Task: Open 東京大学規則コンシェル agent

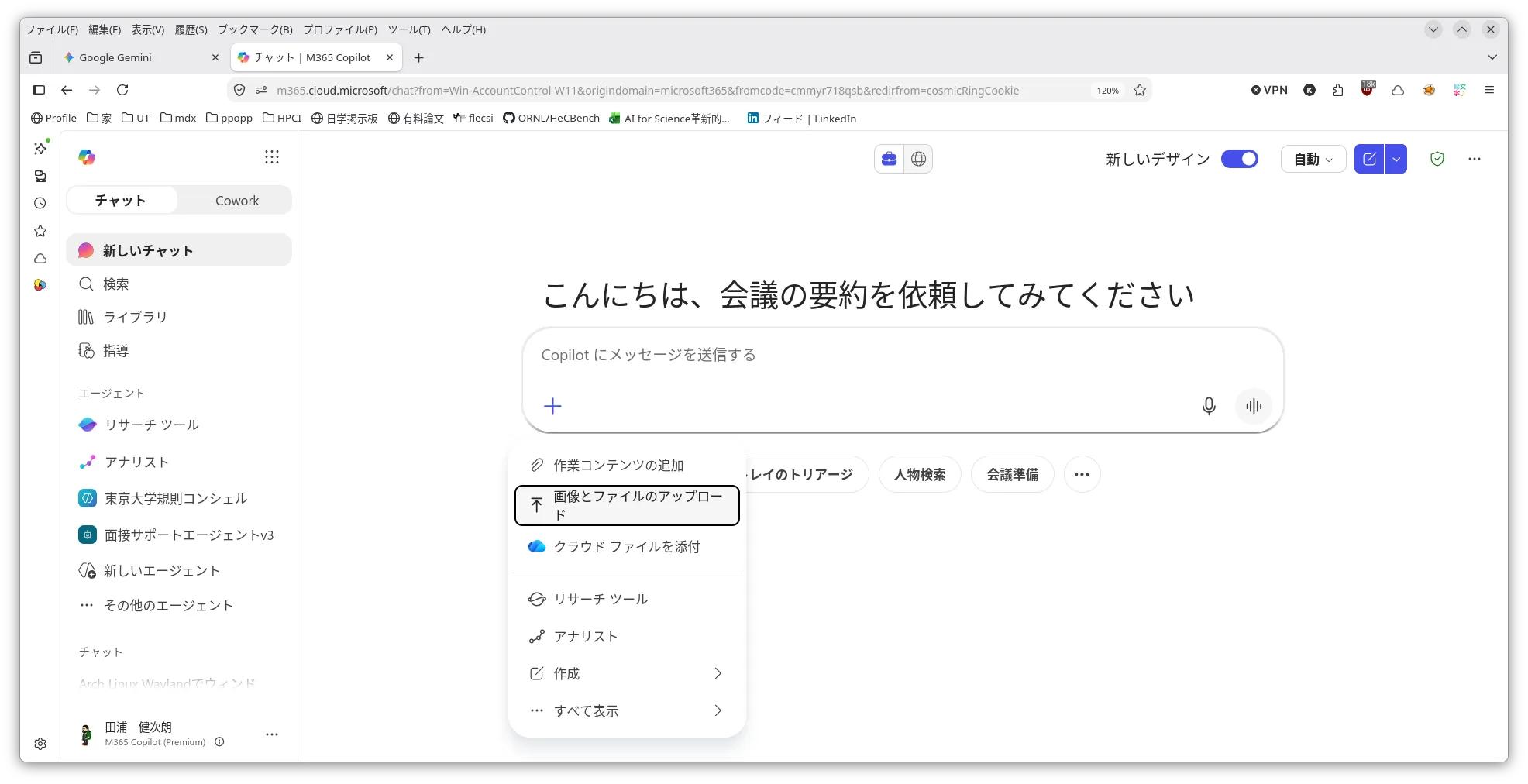Action: pyautogui.click(x=179, y=498)
